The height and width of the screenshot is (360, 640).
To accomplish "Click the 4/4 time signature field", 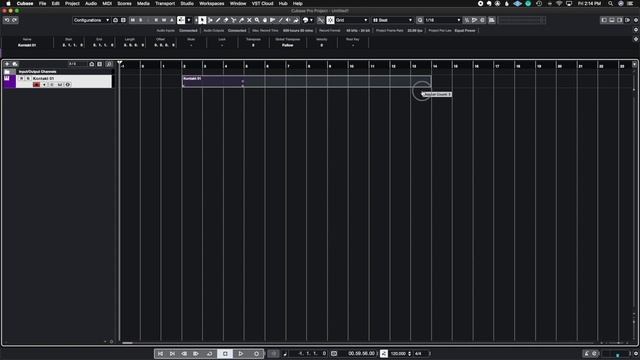I will (418, 353).
